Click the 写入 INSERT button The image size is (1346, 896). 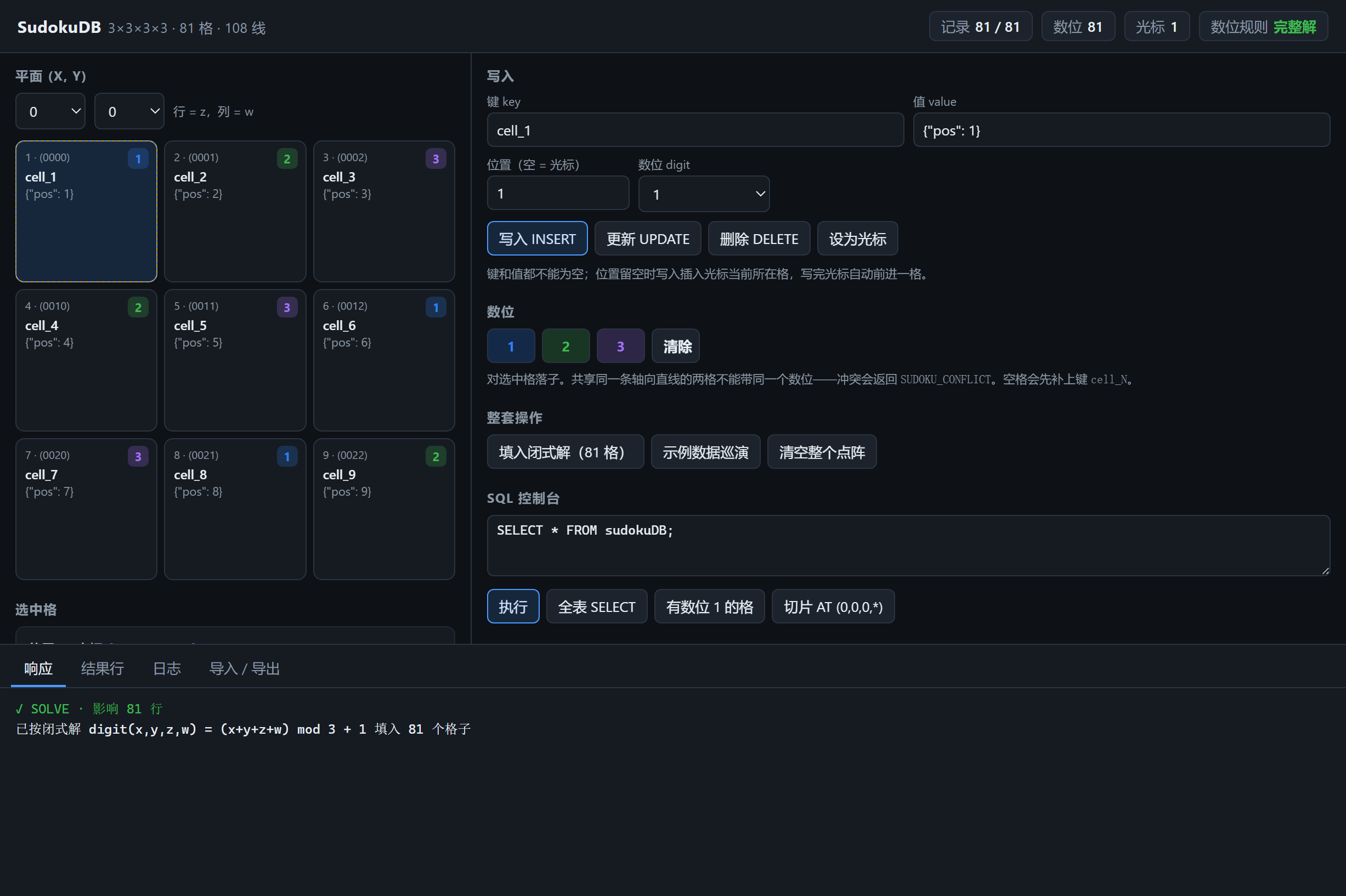[x=536, y=239]
